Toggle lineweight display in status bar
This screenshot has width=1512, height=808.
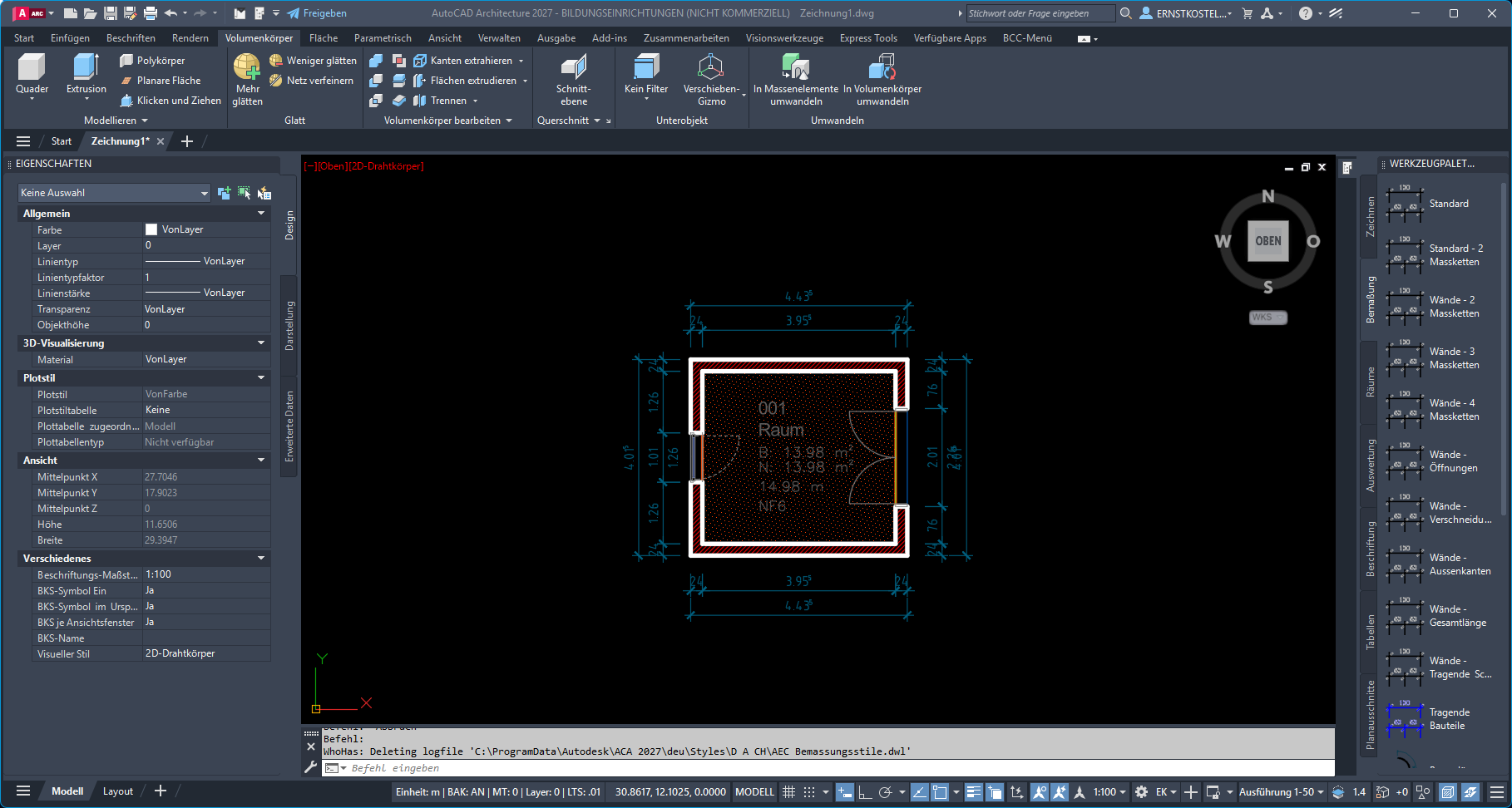[x=974, y=792]
